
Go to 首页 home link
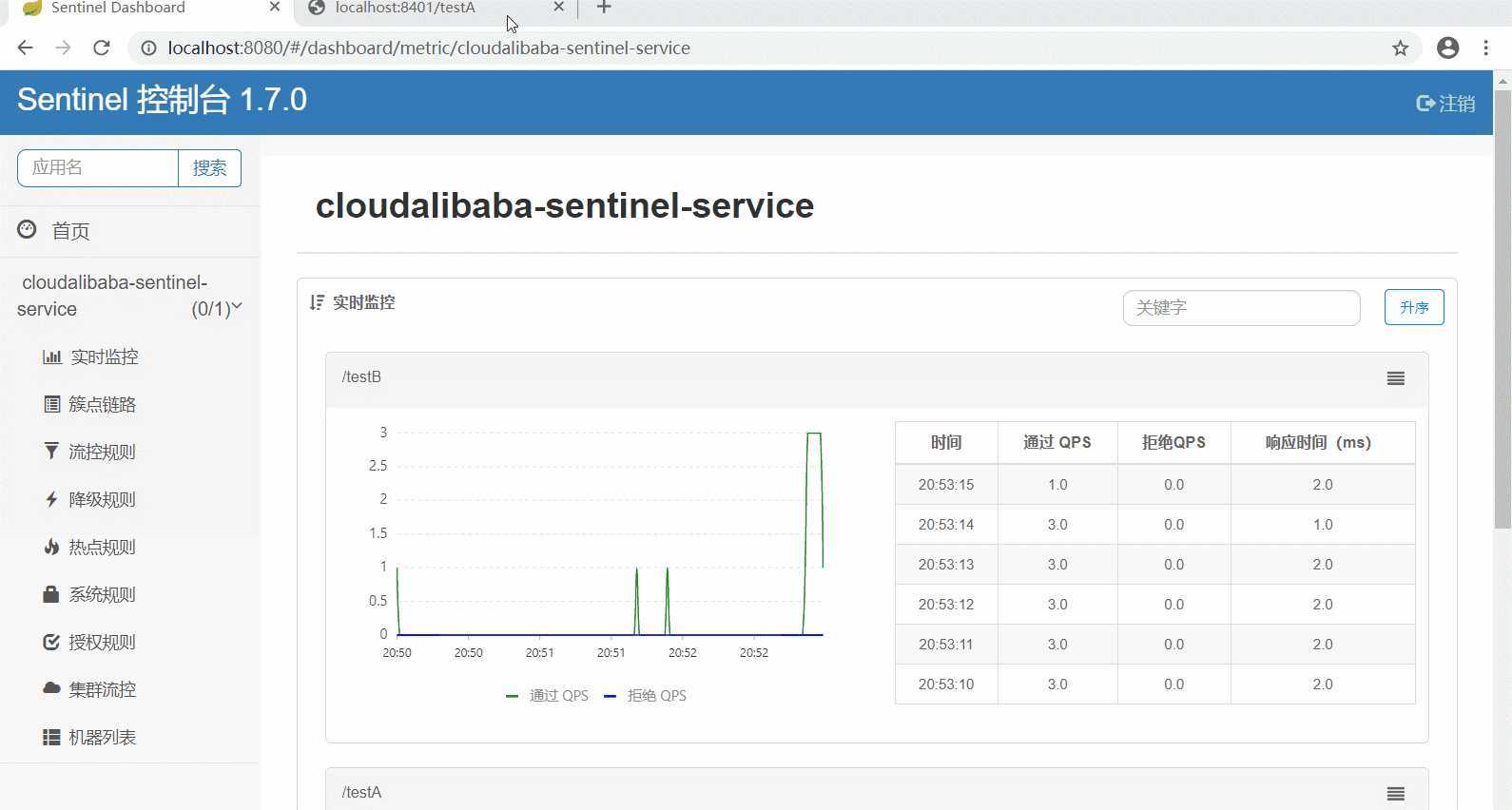70,231
